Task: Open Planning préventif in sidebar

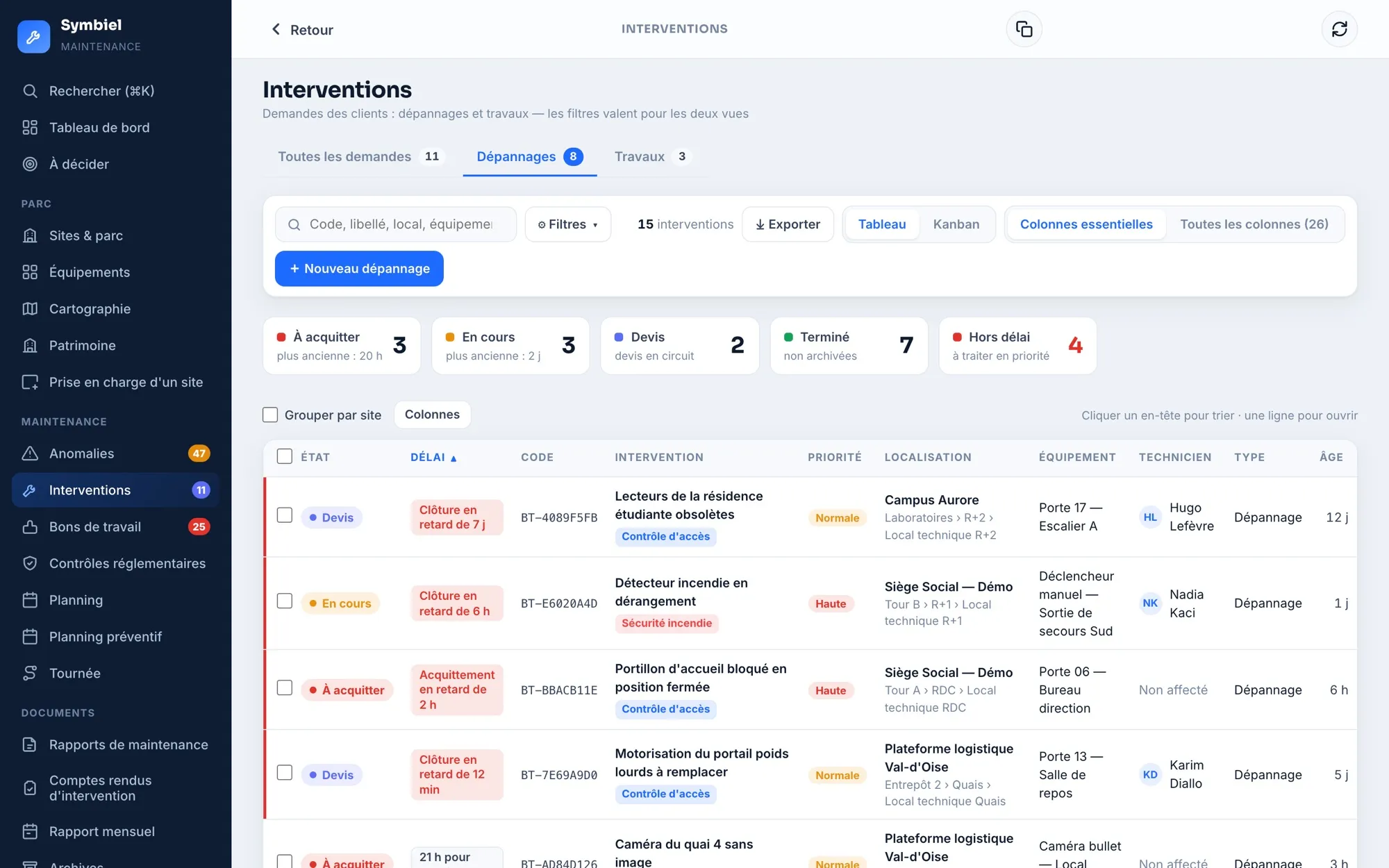Action: point(115,637)
